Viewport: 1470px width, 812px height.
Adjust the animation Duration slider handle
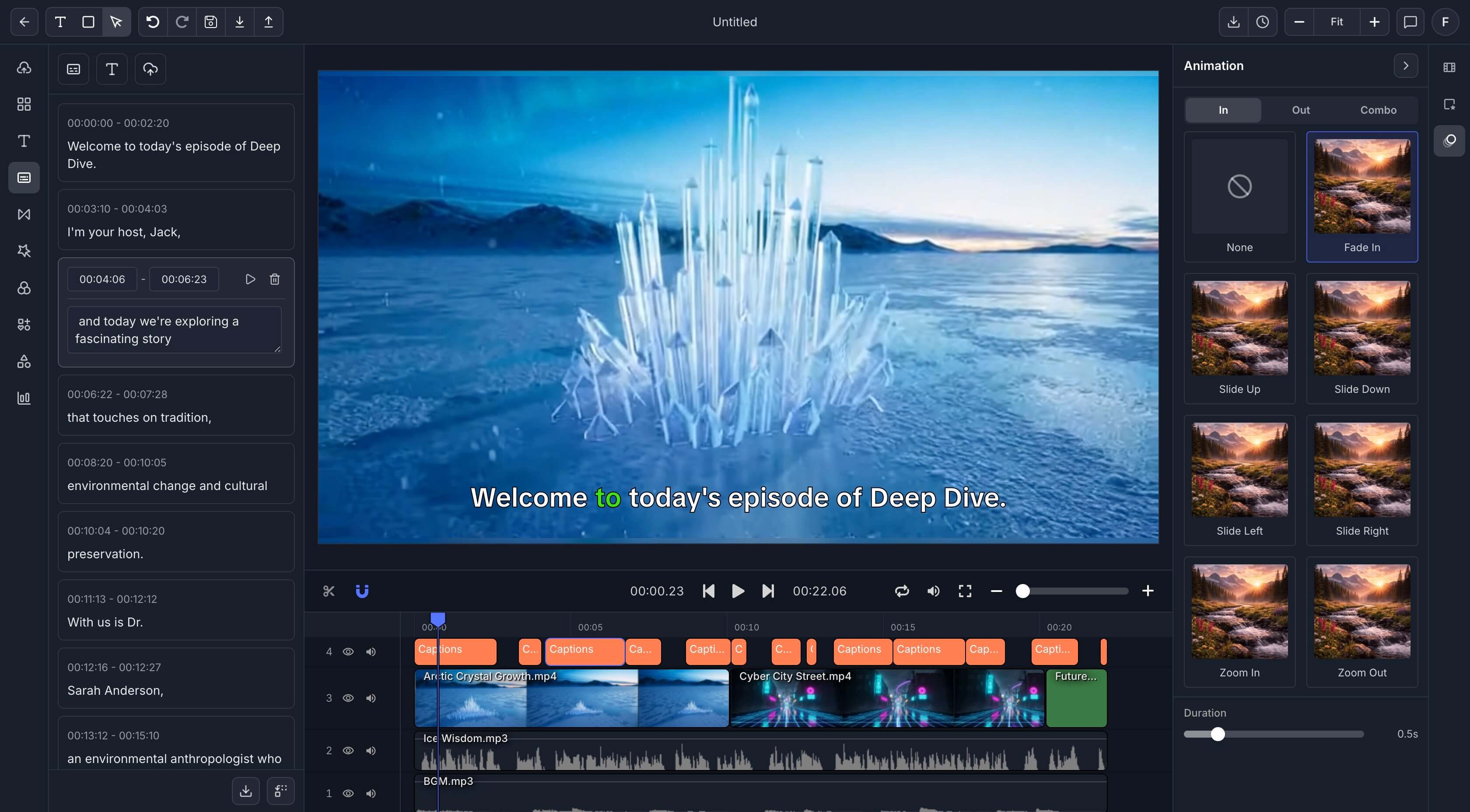point(1218,734)
